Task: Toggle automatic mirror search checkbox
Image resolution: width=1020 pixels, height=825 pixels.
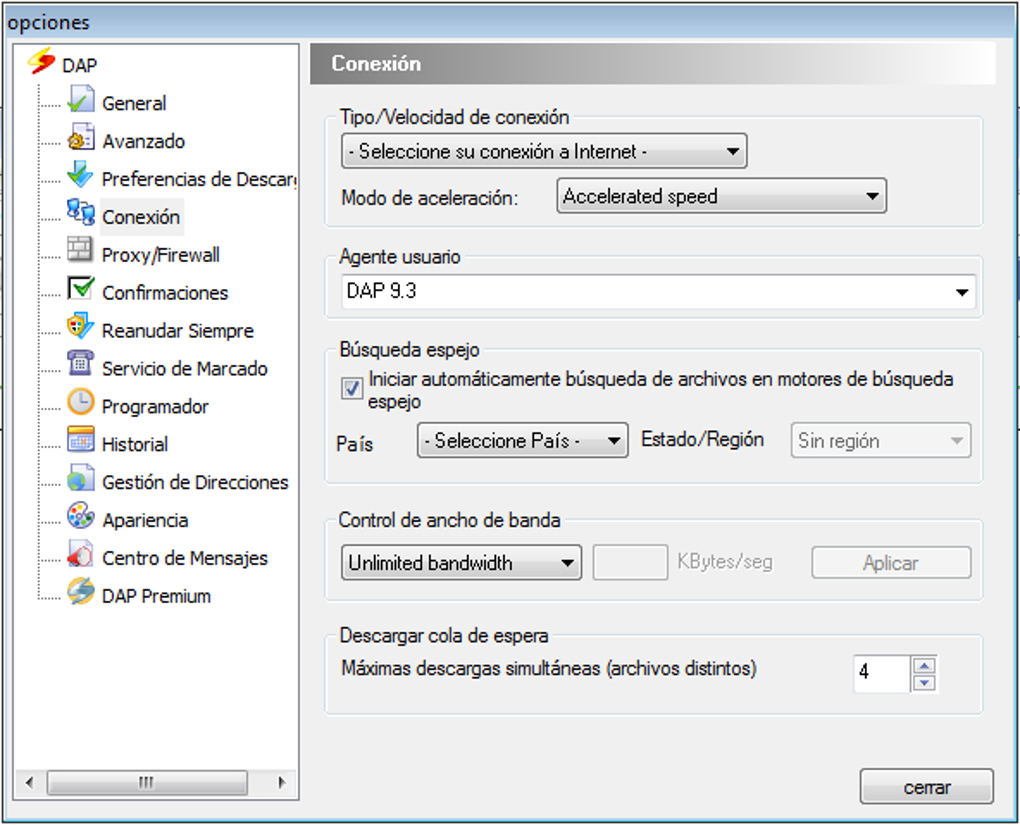Action: tap(352, 388)
